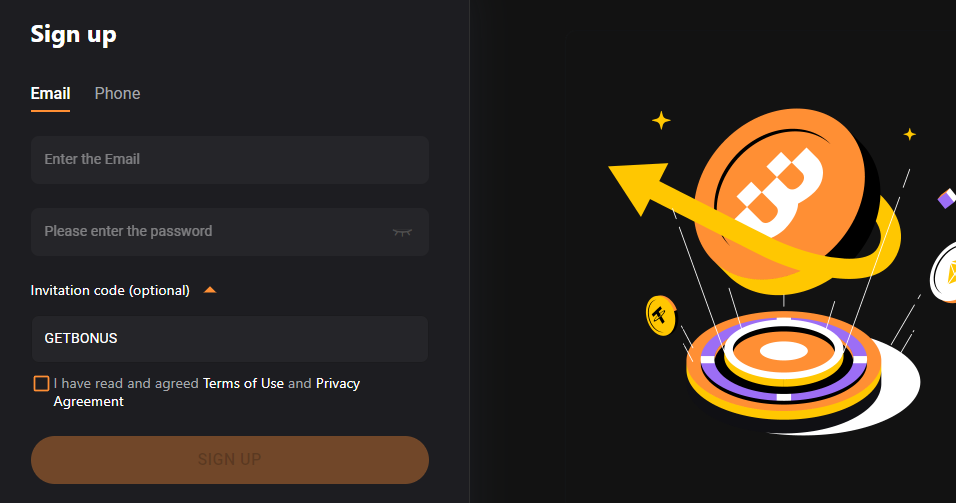Image resolution: width=956 pixels, height=503 pixels.
Task: Click the Invitation code (optional) label
Action: click(x=110, y=290)
